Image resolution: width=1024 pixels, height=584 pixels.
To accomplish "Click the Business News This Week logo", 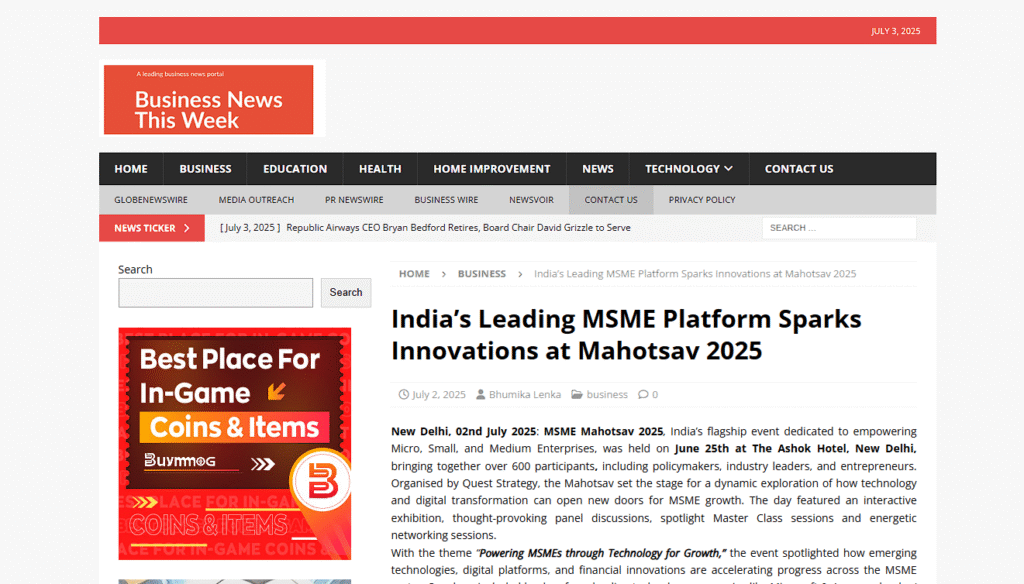I will point(208,100).
